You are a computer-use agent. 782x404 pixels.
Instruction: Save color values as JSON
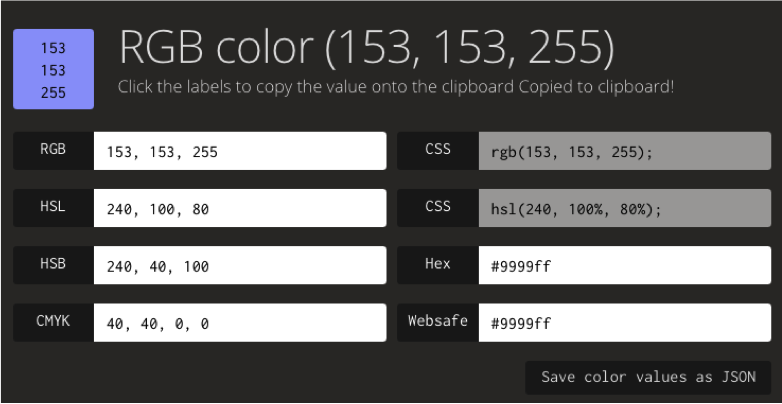click(648, 378)
